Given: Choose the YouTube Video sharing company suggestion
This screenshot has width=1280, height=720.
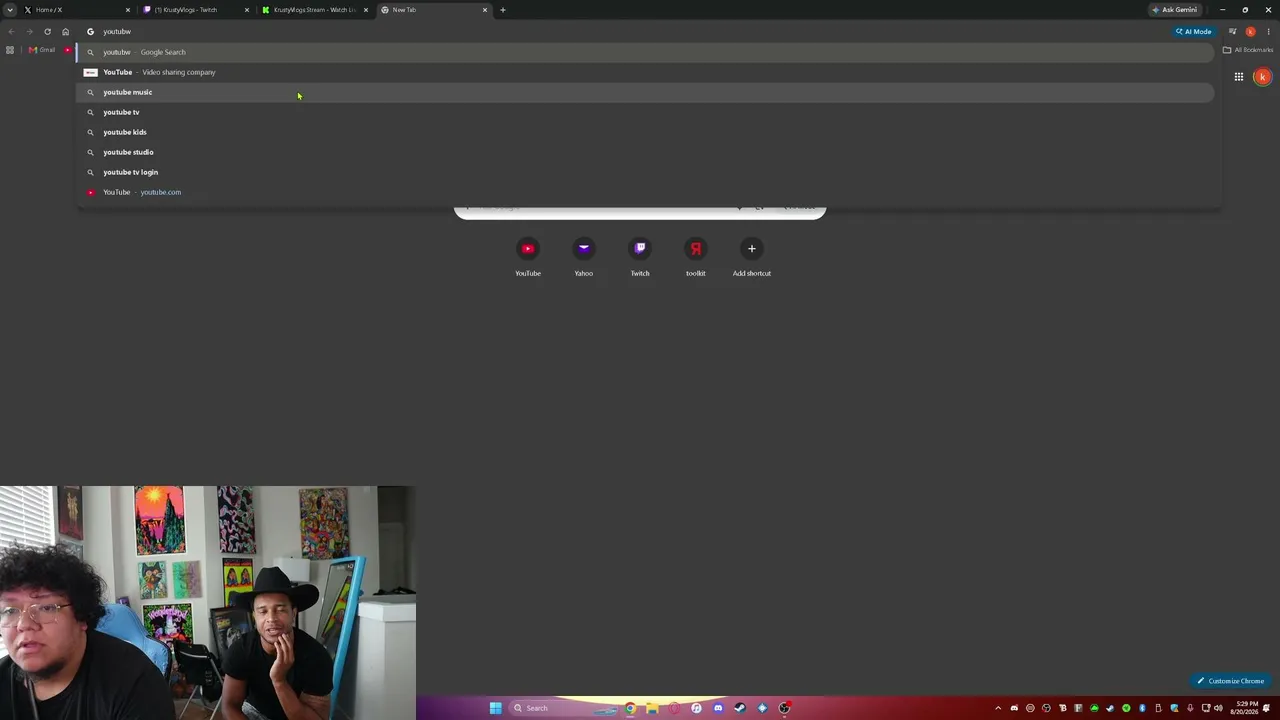Looking at the screenshot, I should [646, 72].
